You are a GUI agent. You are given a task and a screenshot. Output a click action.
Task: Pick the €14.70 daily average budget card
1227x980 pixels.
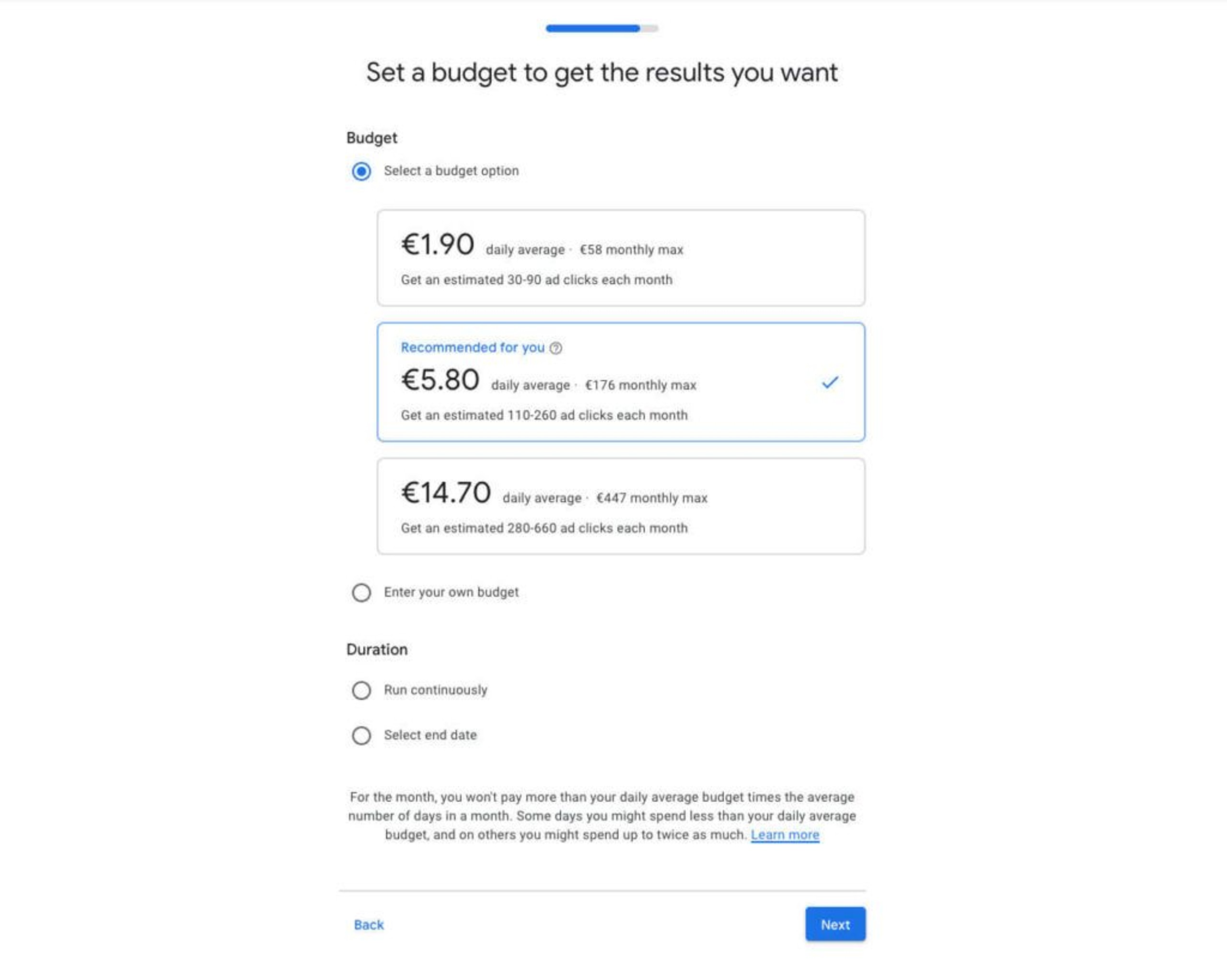[x=621, y=506]
